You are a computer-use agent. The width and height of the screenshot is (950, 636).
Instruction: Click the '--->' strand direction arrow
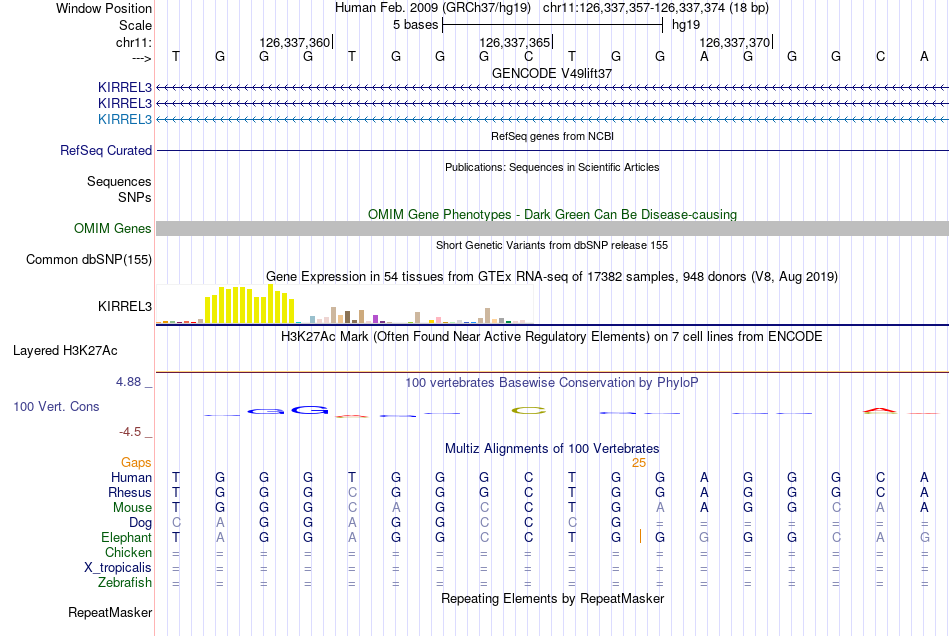pos(141,58)
